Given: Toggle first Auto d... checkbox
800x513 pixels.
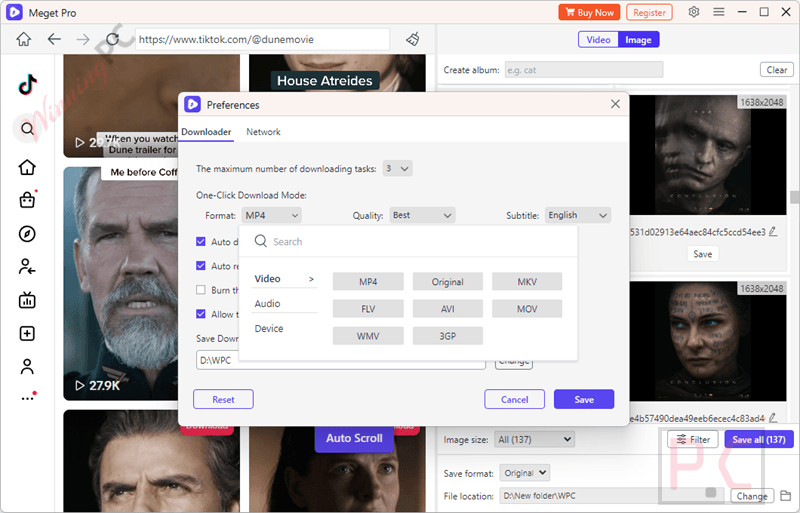Looking at the screenshot, I should 201,241.
